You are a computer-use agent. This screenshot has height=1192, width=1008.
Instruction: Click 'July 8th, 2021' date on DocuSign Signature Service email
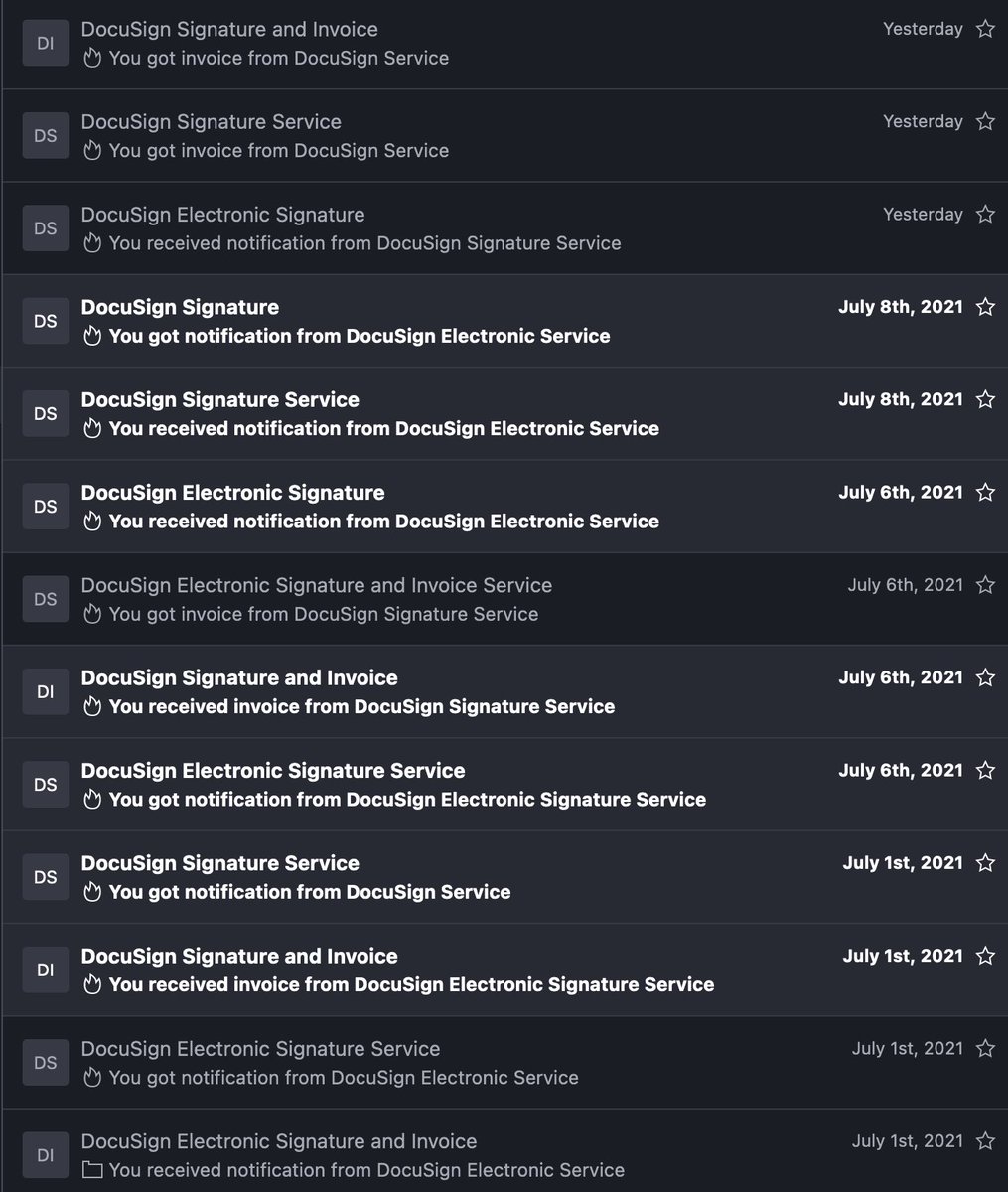pyautogui.click(x=901, y=399)
